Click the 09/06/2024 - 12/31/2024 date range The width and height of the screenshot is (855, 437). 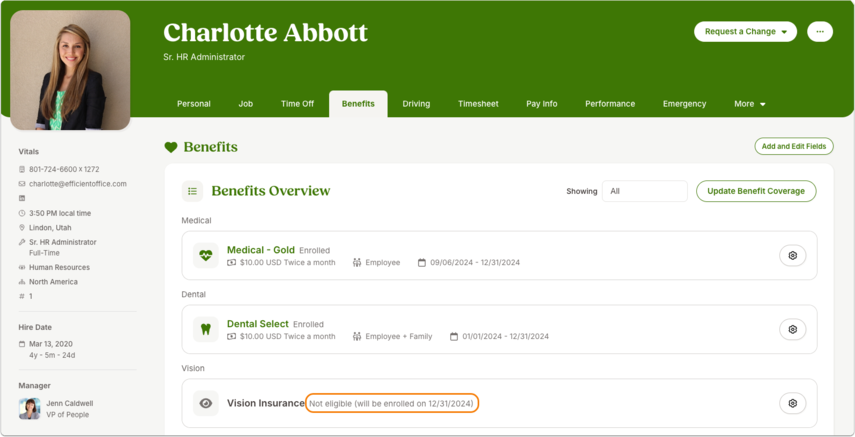pos(474,263)
